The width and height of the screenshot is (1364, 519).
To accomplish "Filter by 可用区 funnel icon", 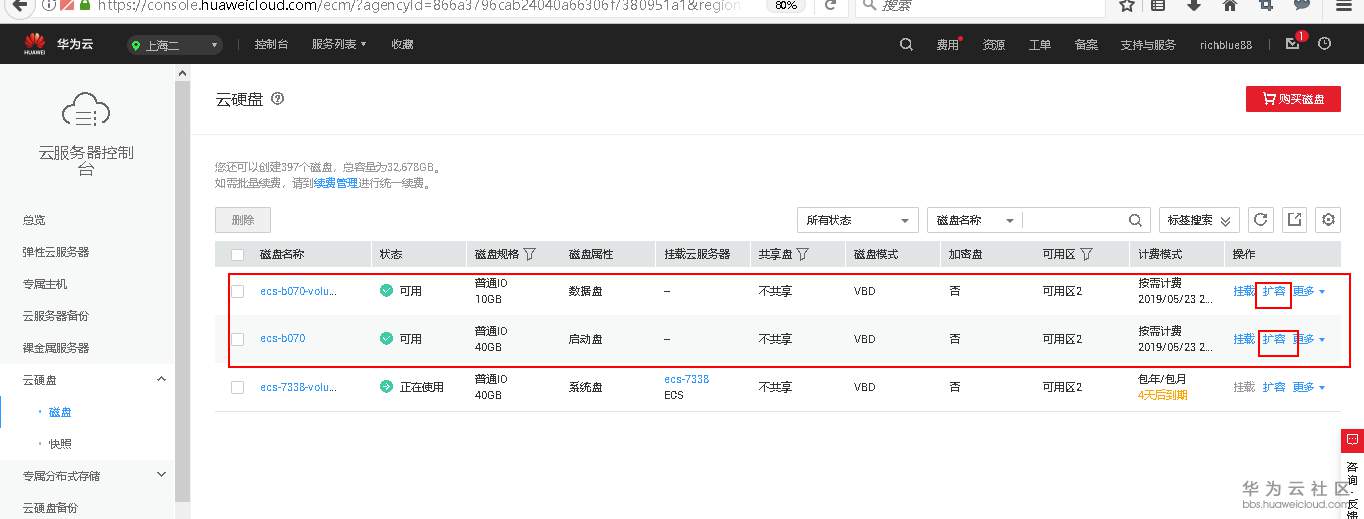I will tap(1086, 254).
